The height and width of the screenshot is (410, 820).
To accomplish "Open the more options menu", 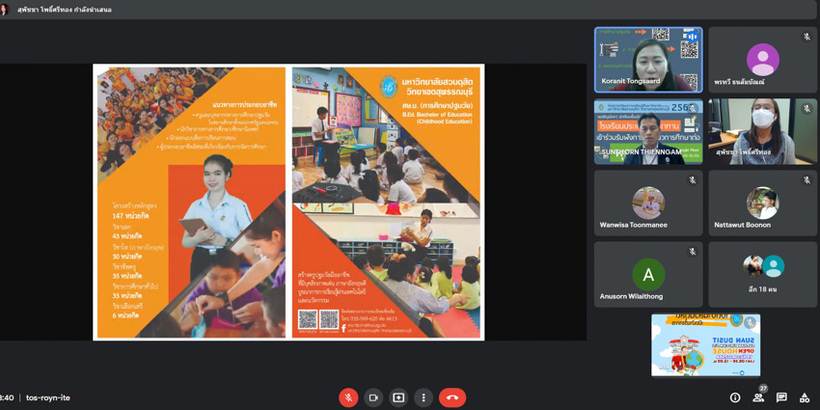I will pyautogui.click(x=423, y=397).
